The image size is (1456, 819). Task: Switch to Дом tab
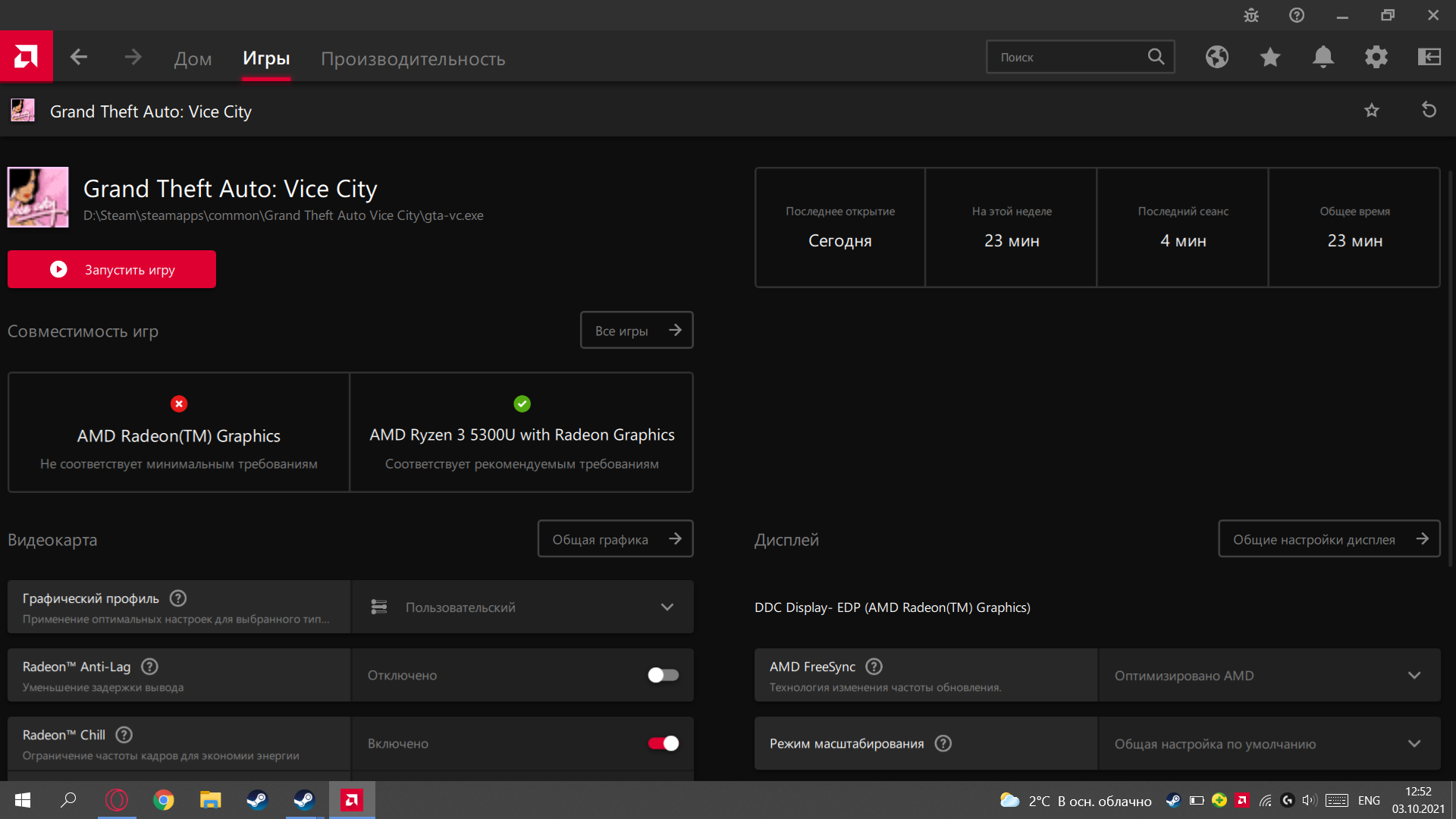click(x=193, y=58)
